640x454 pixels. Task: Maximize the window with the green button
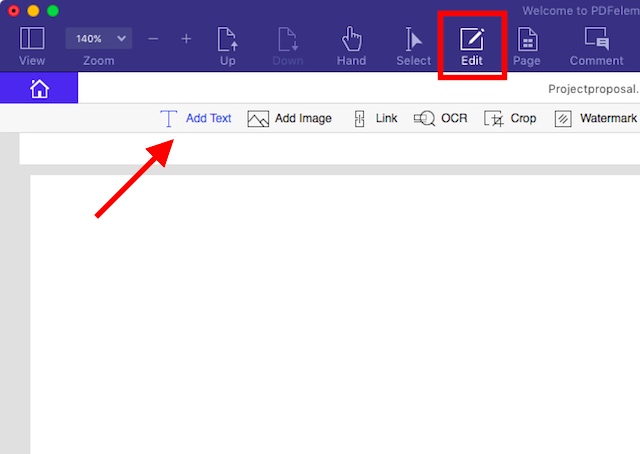(53, 11)
